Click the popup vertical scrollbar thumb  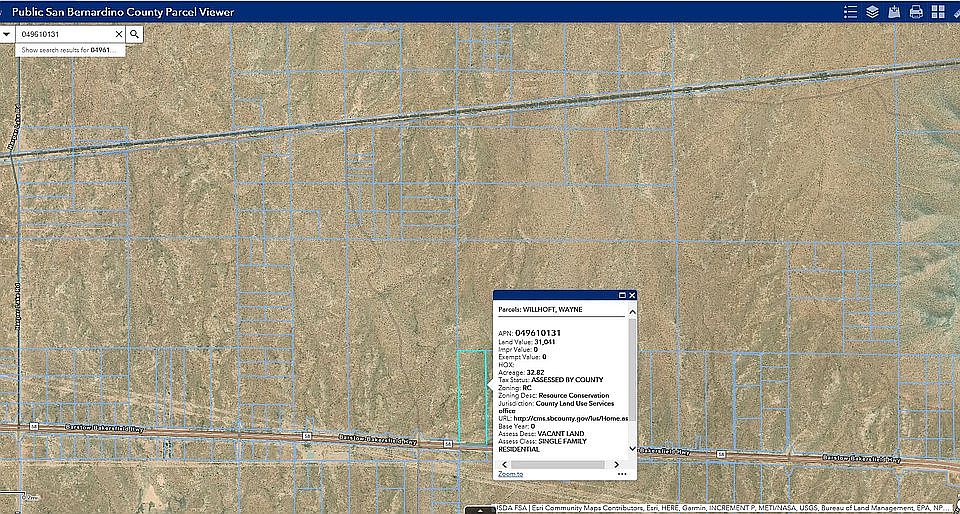click(632, 369)
